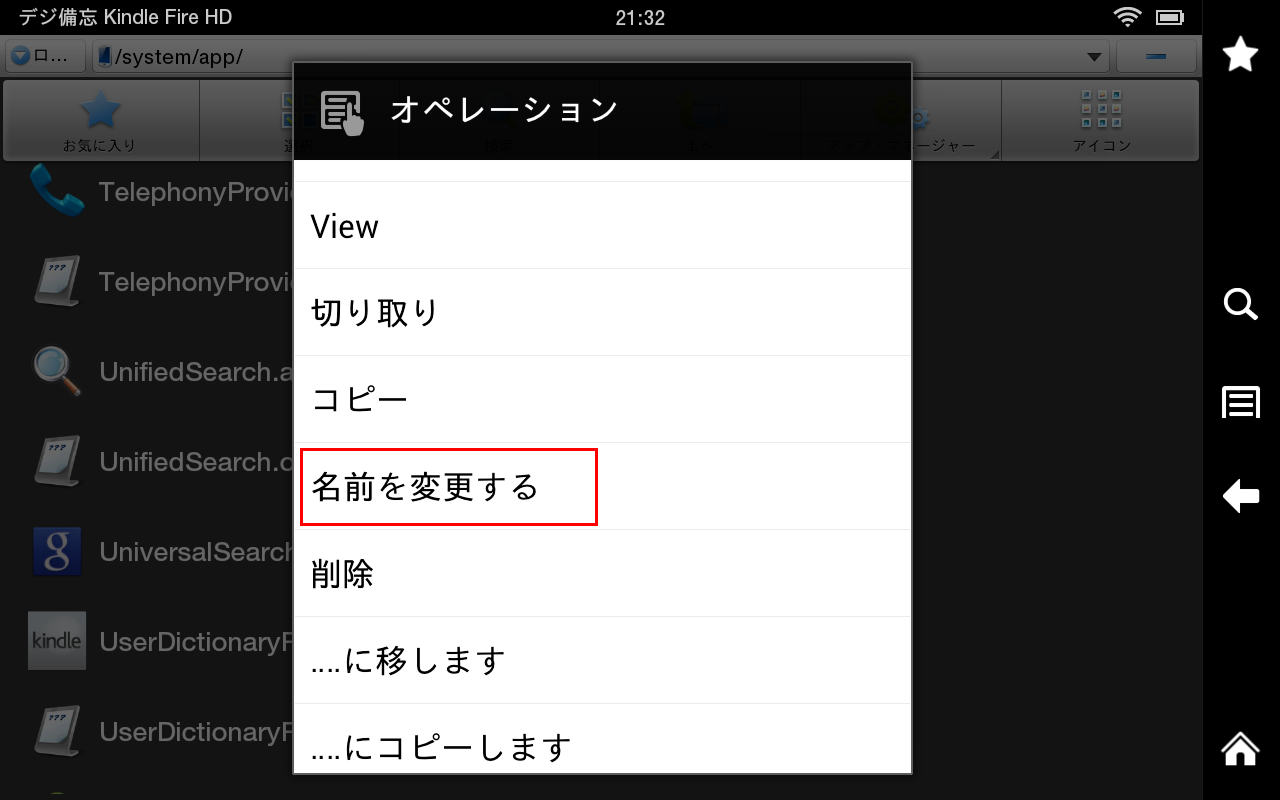Select ....に移します menu option
Image resolution: width=1280 pixels, height=800 pixels.
click(x=602, y=661)
